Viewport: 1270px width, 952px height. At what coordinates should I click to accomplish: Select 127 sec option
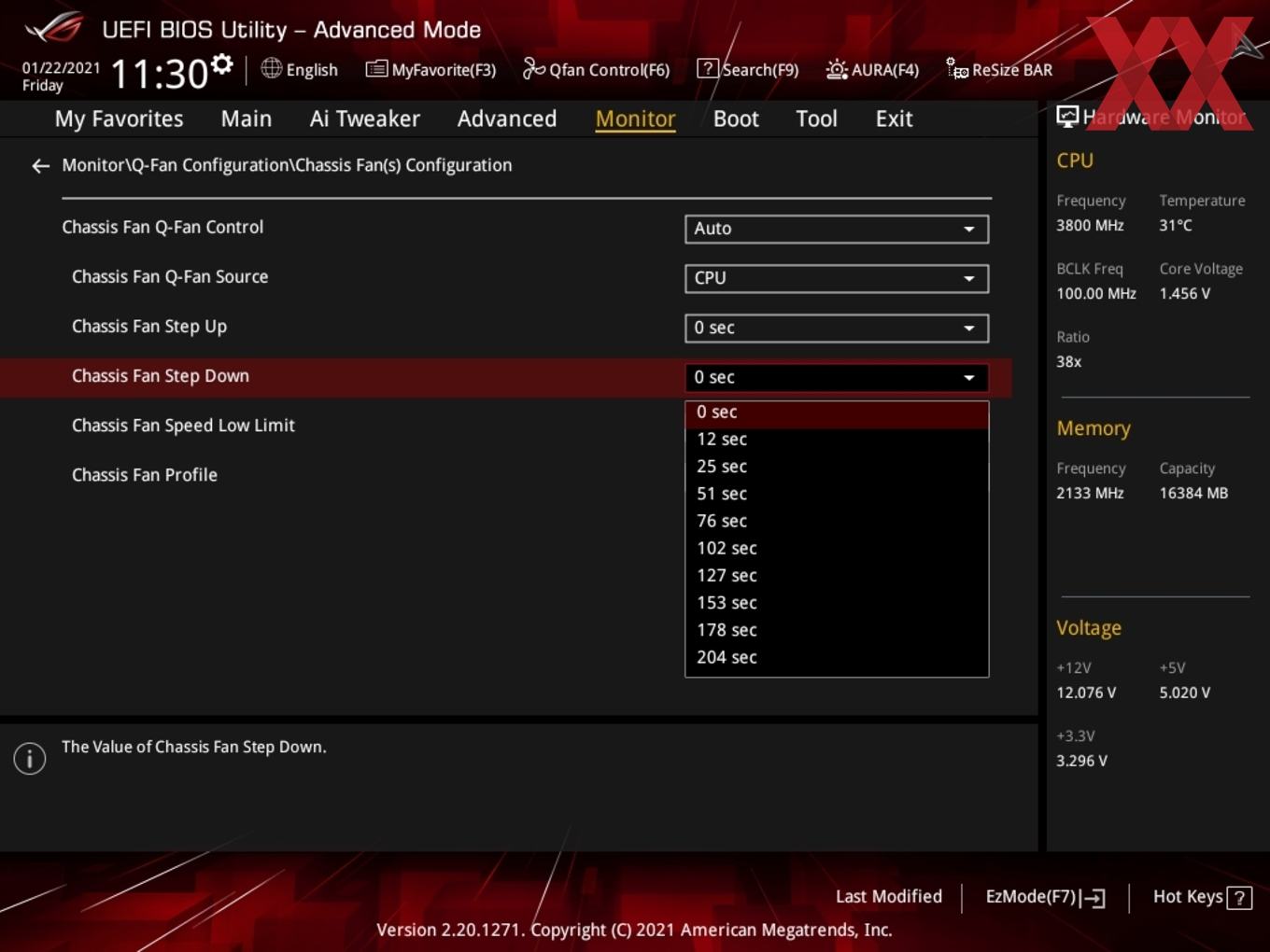tap(837, 576)
